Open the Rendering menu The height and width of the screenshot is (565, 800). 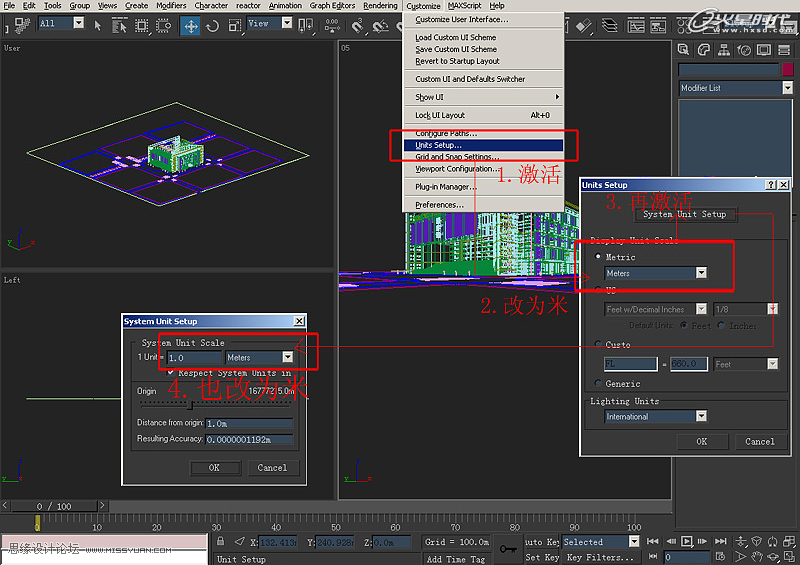(380, 6)
